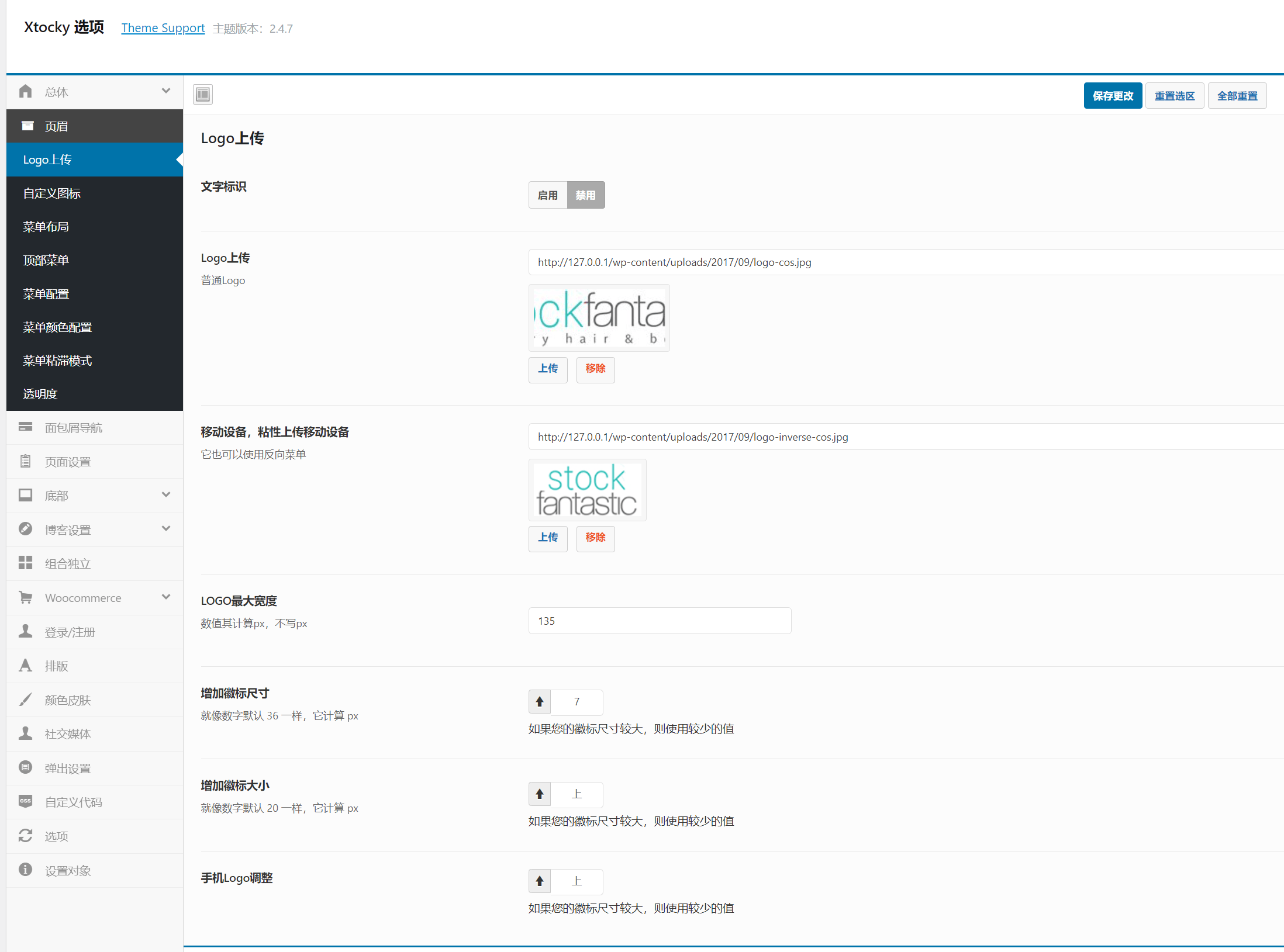Click up arrow for 手机Logo调整
This screenshot has height=952, width=1284.
pos(540,881)
